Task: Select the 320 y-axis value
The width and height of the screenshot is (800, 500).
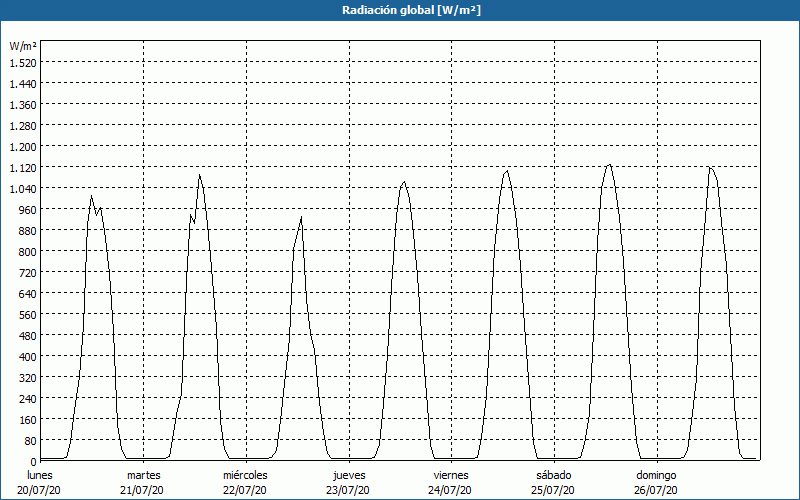Action: click(x=28, y=378)
